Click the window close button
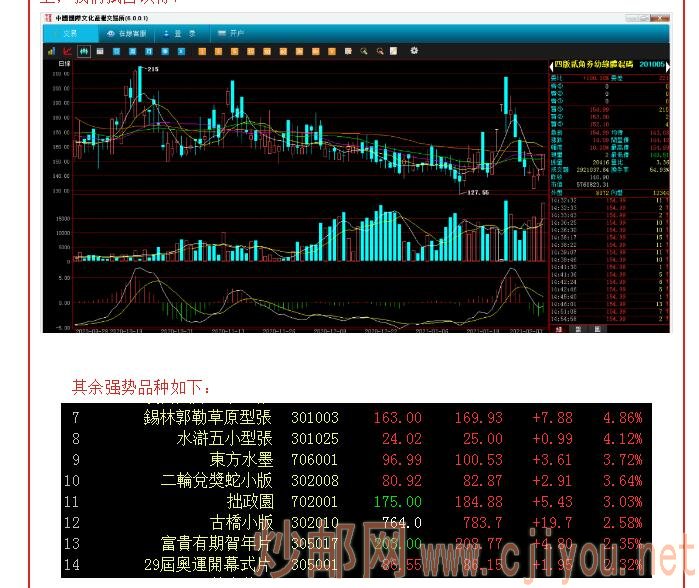 pos(663,18)
